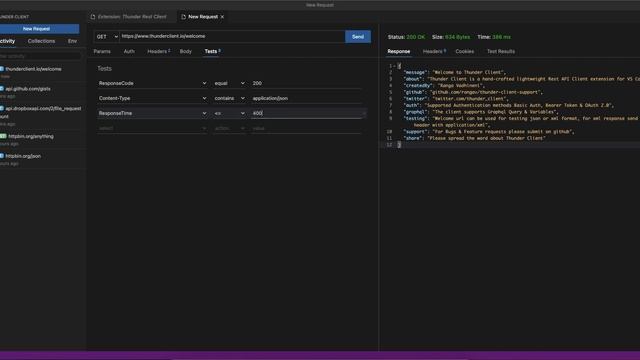This screenshot has height=360, width=640.
Task: Open the empty select test dropdown
Action: 152,128
